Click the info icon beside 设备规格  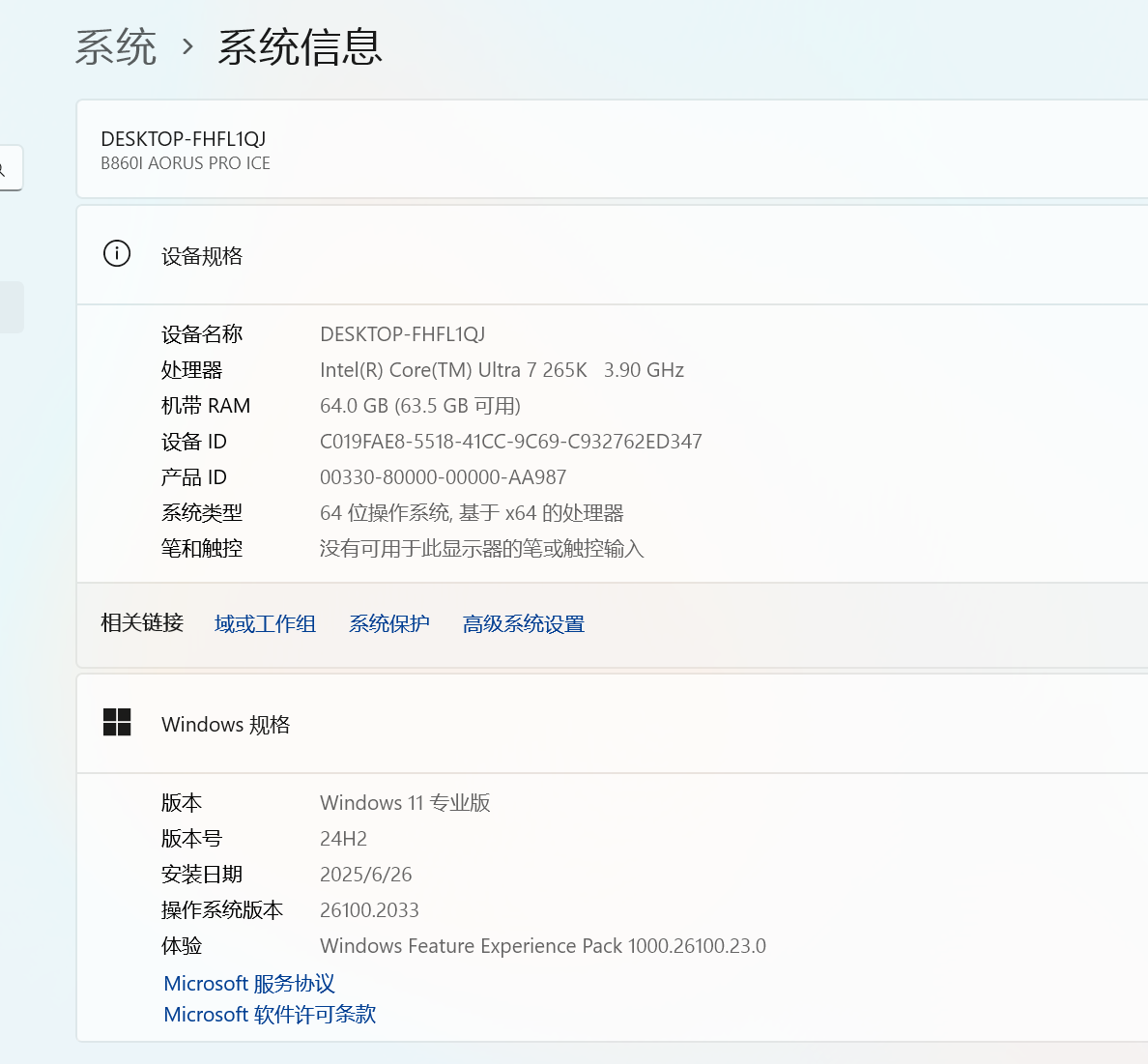[x=117, y=254]
